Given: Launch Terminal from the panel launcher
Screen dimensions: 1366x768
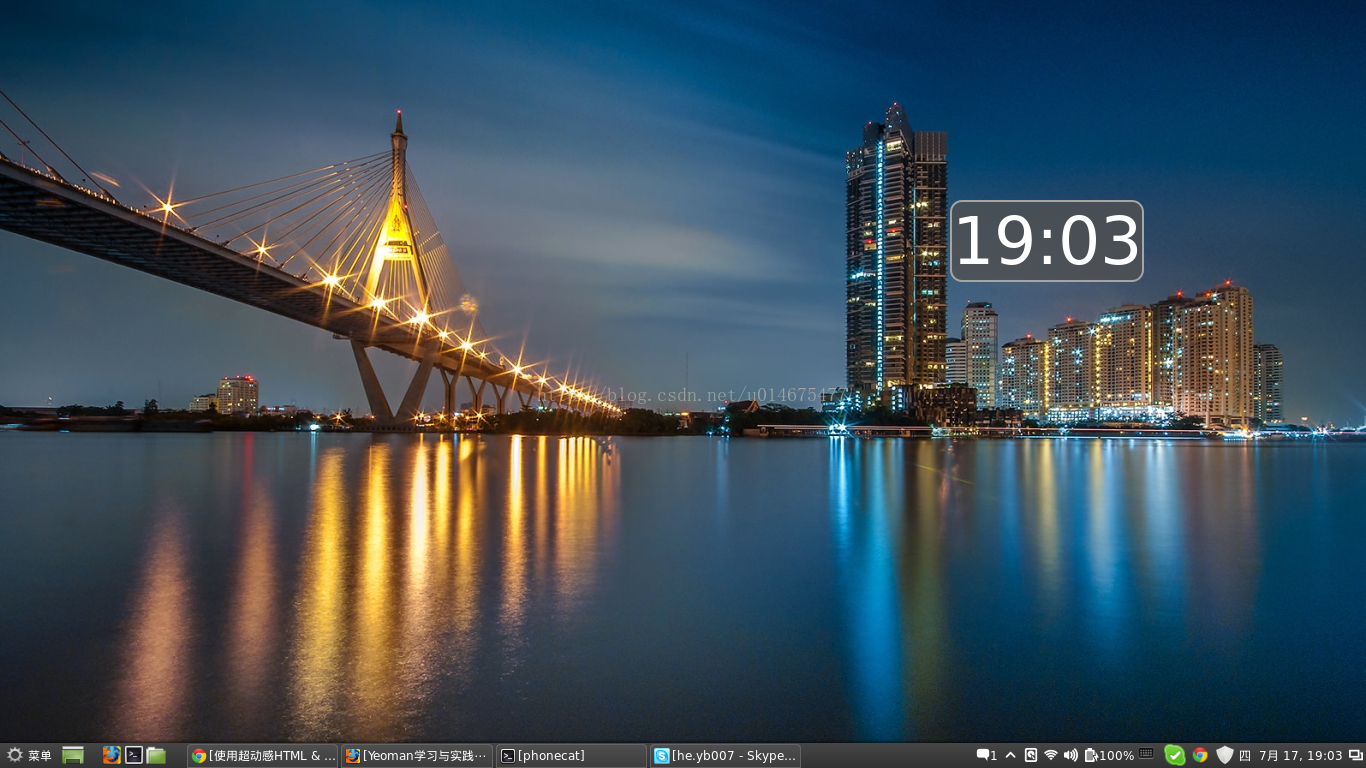Looking at the screenshot, I should point(134,755).
